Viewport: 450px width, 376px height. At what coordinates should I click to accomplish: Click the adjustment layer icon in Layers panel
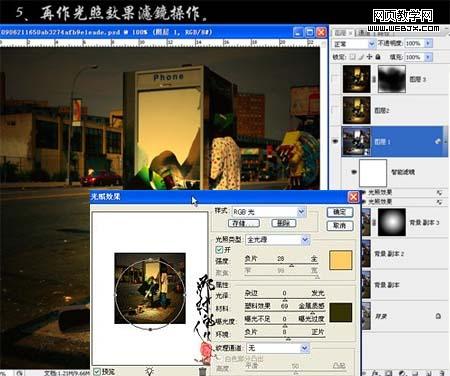pyautogui.click(x=402, y=373)
